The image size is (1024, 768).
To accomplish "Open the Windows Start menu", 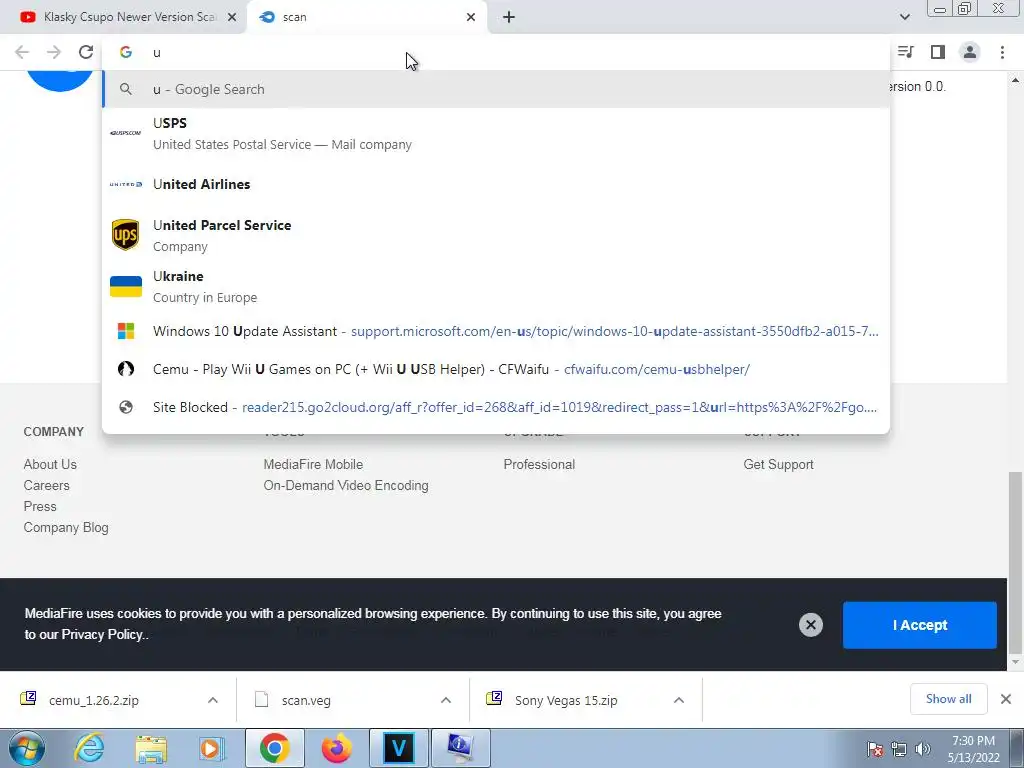I will (x=26, y=749).
